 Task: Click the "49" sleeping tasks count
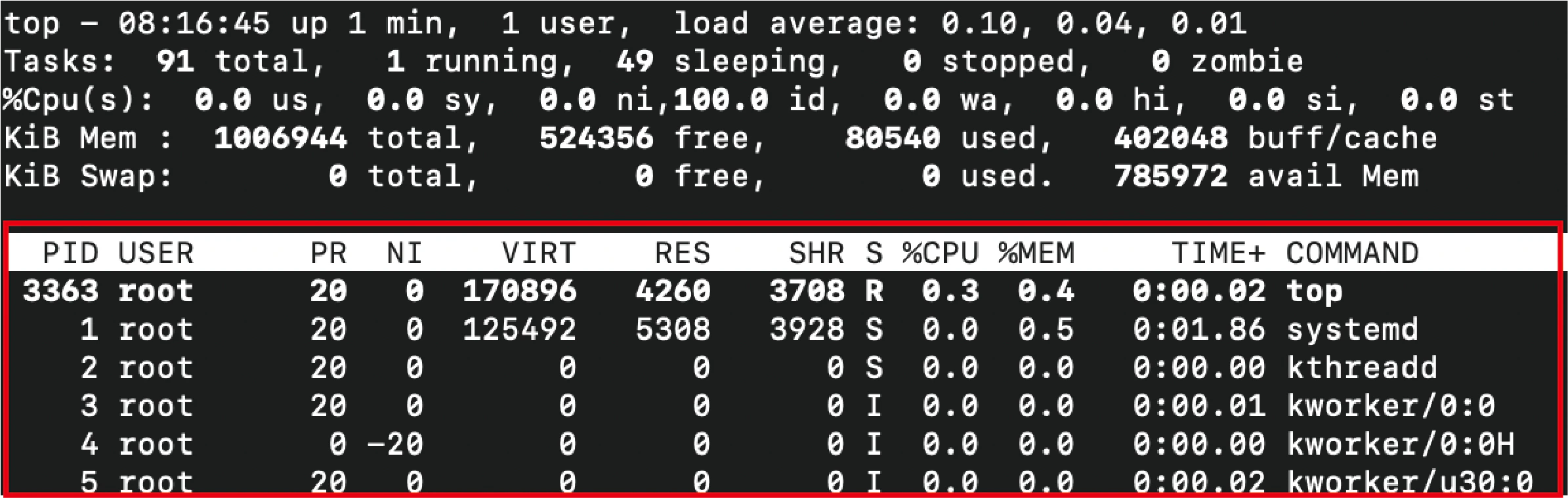coord(635,62)
